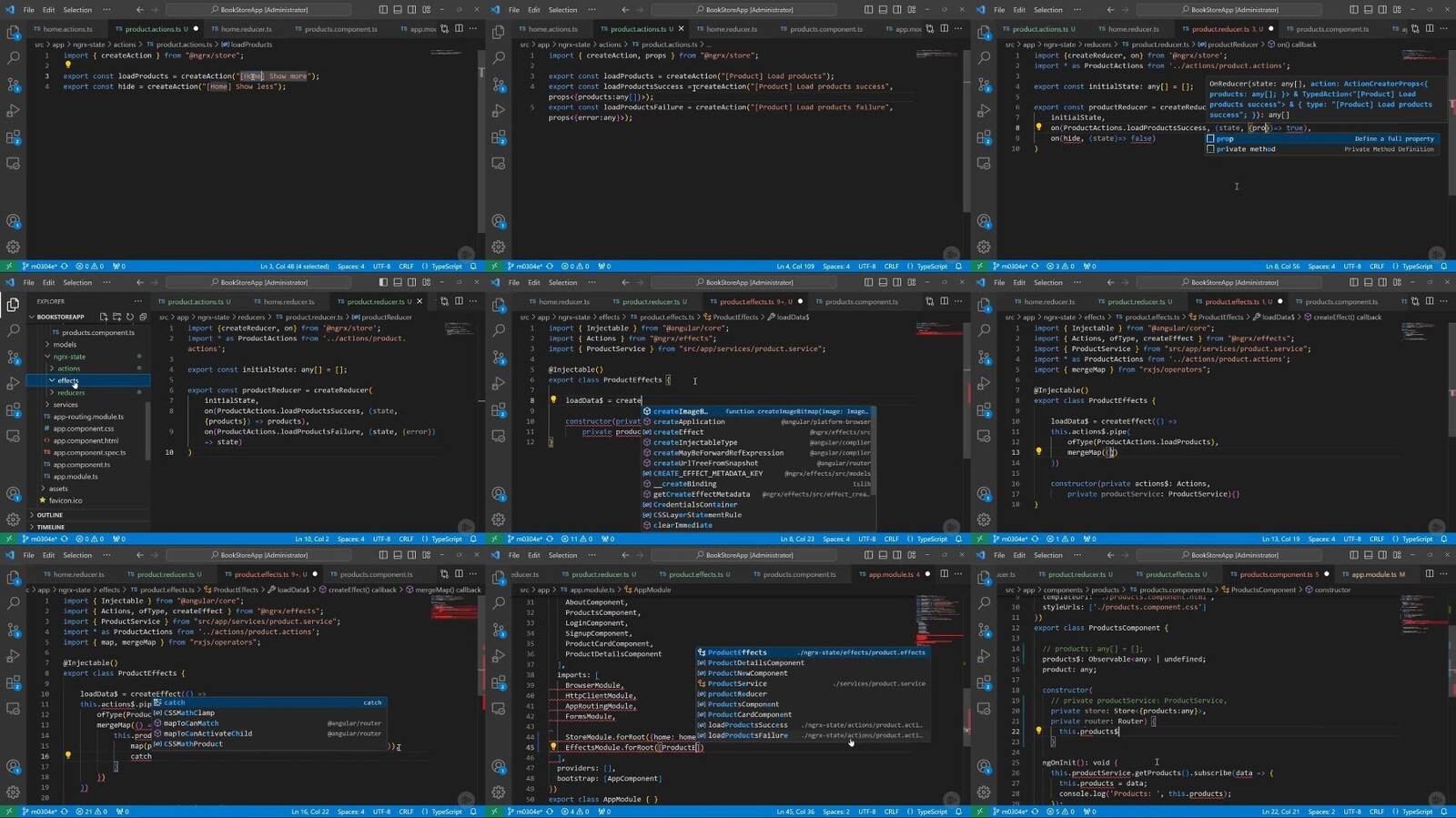Screen dimensions: 1456x818
Task: Switch to home.reducer.ts tab in Explorer window
Action: click(288, 301)
